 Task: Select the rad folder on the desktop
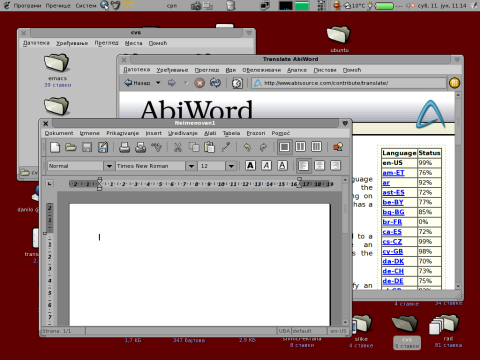tap(444, 324)
